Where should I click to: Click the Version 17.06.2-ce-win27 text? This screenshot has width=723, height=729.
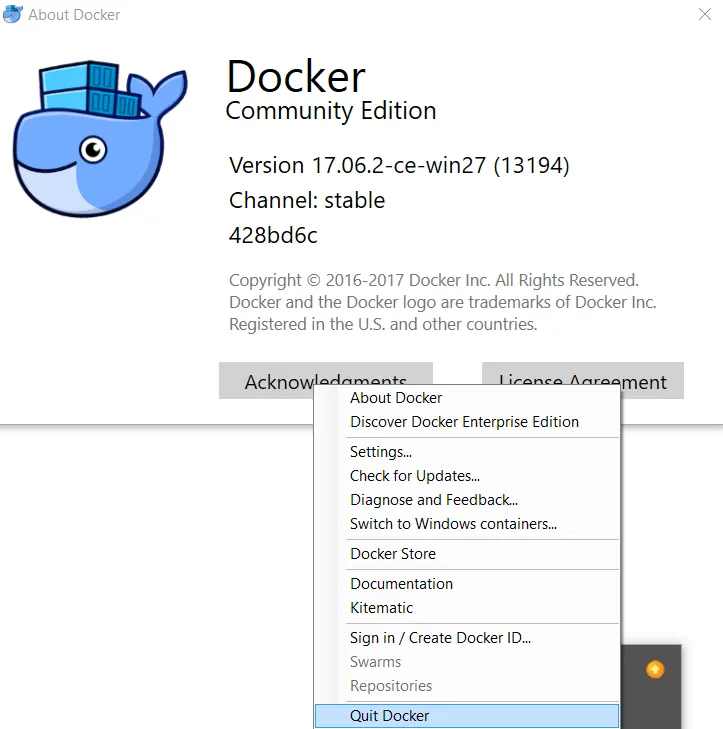399,165
